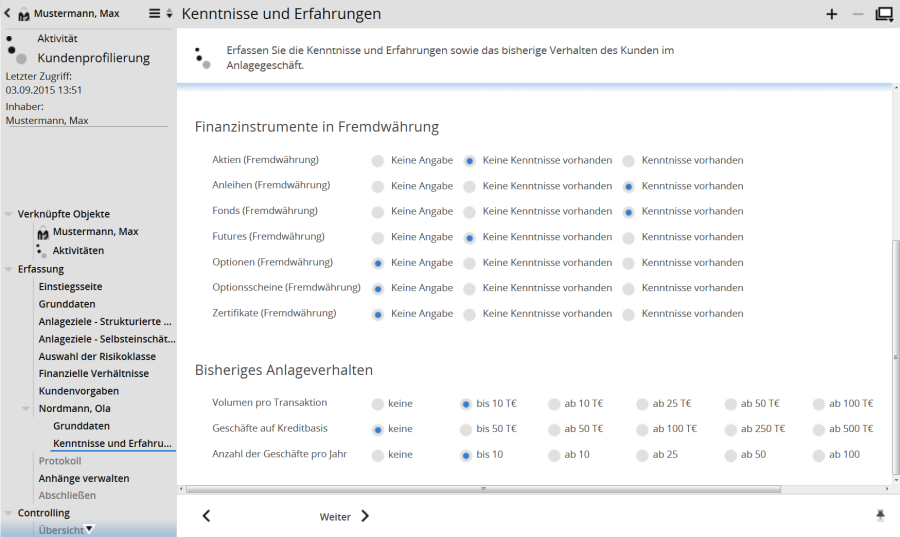Collapse the Nordmann, Ola tree node

tap(27, 408)
